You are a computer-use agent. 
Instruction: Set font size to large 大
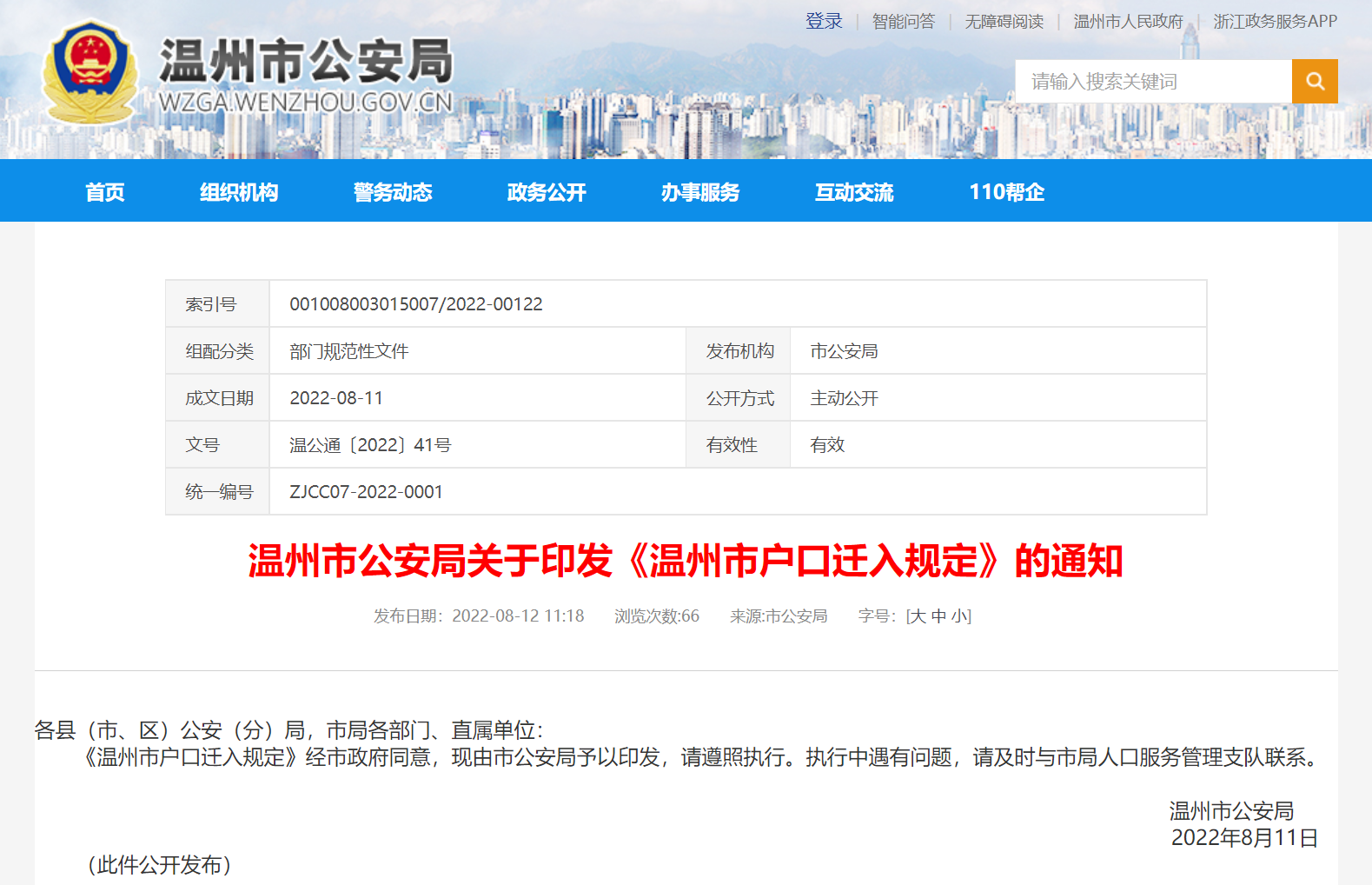[x=918, y=616]
